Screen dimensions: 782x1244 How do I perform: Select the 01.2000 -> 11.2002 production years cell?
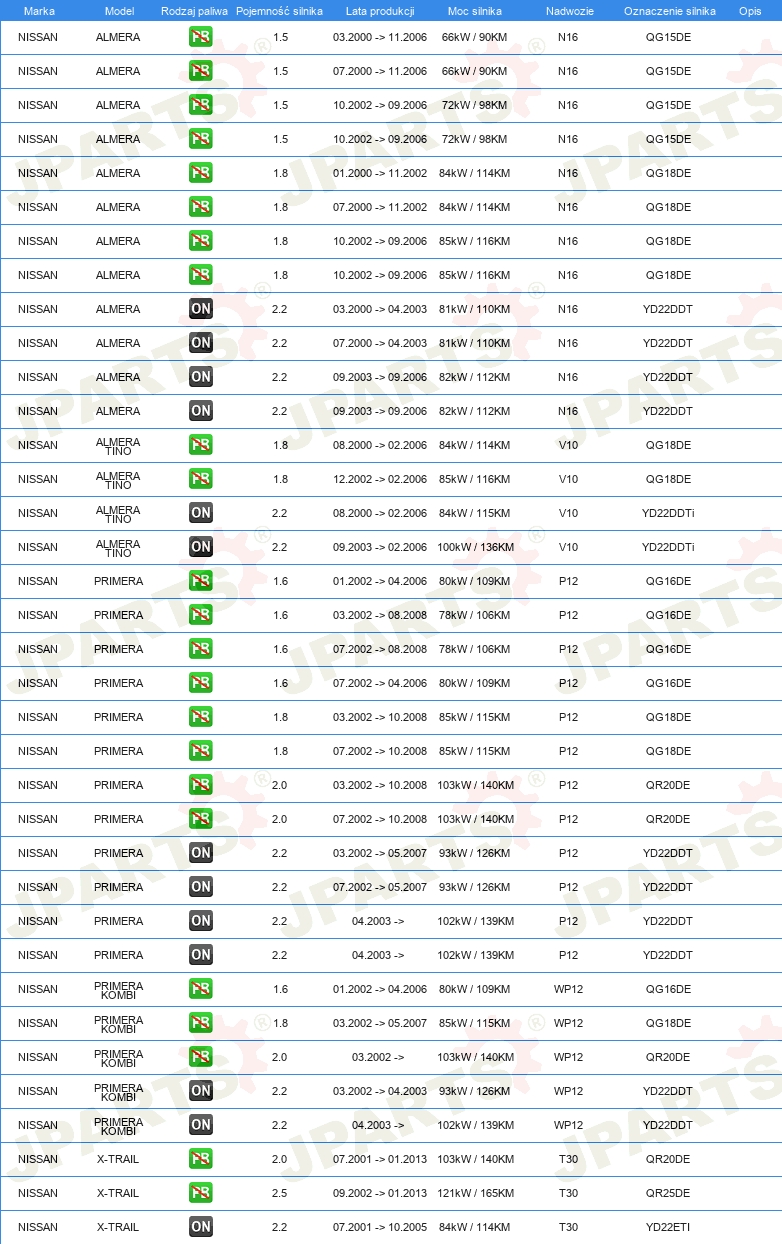coord(380,173)
